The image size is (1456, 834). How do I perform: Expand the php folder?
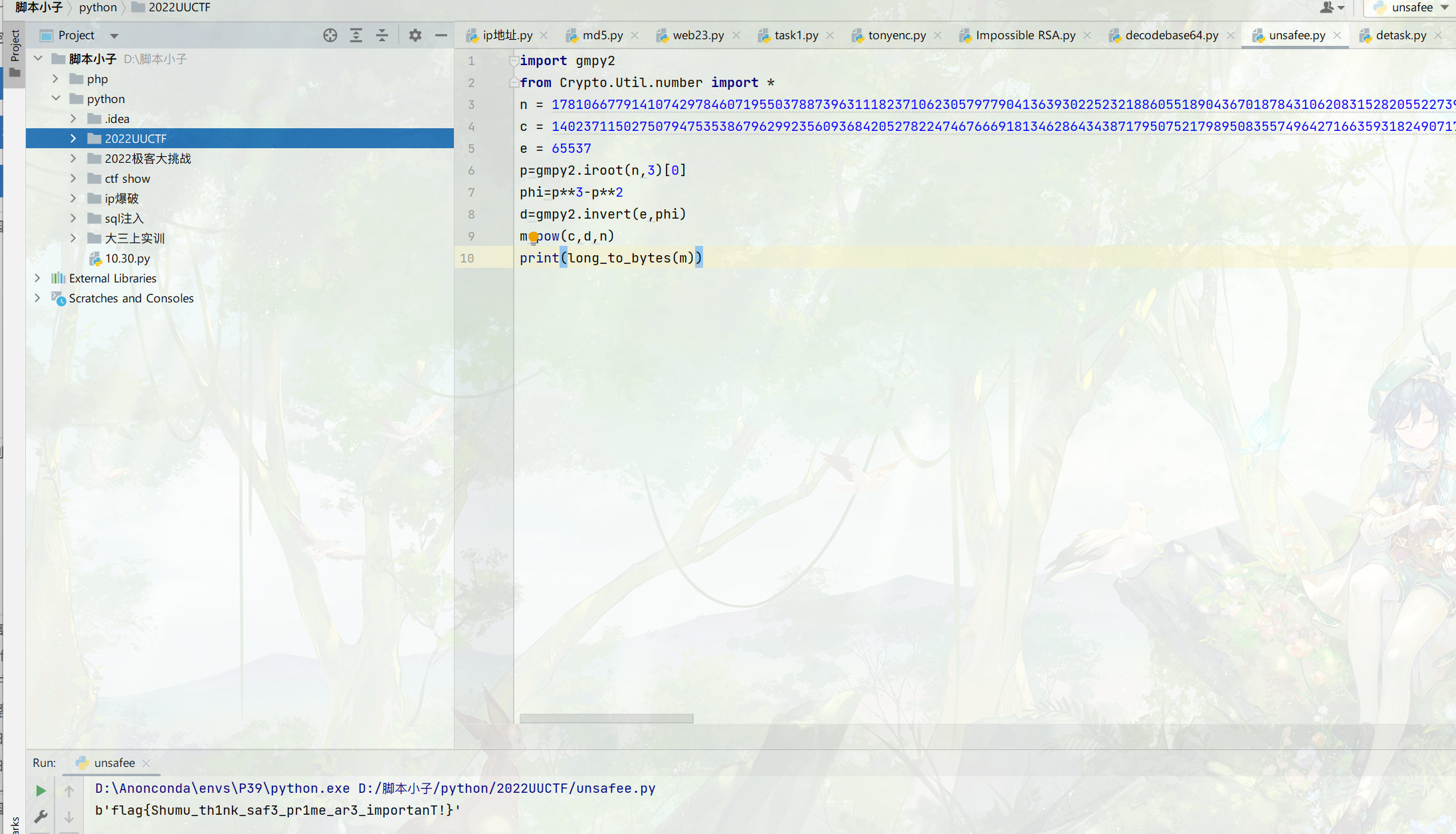pos(56,78)
